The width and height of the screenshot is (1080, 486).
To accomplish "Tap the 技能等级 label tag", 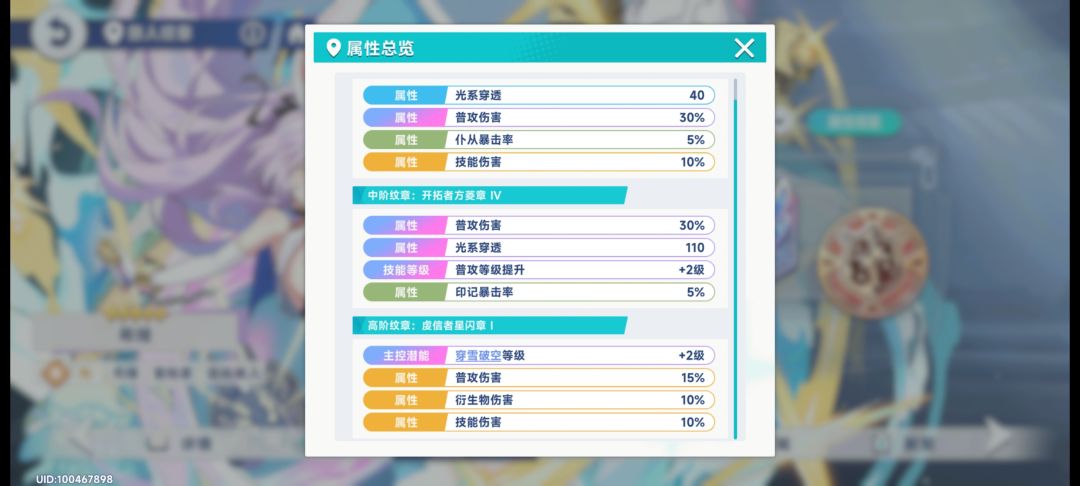I will [406, 270].
